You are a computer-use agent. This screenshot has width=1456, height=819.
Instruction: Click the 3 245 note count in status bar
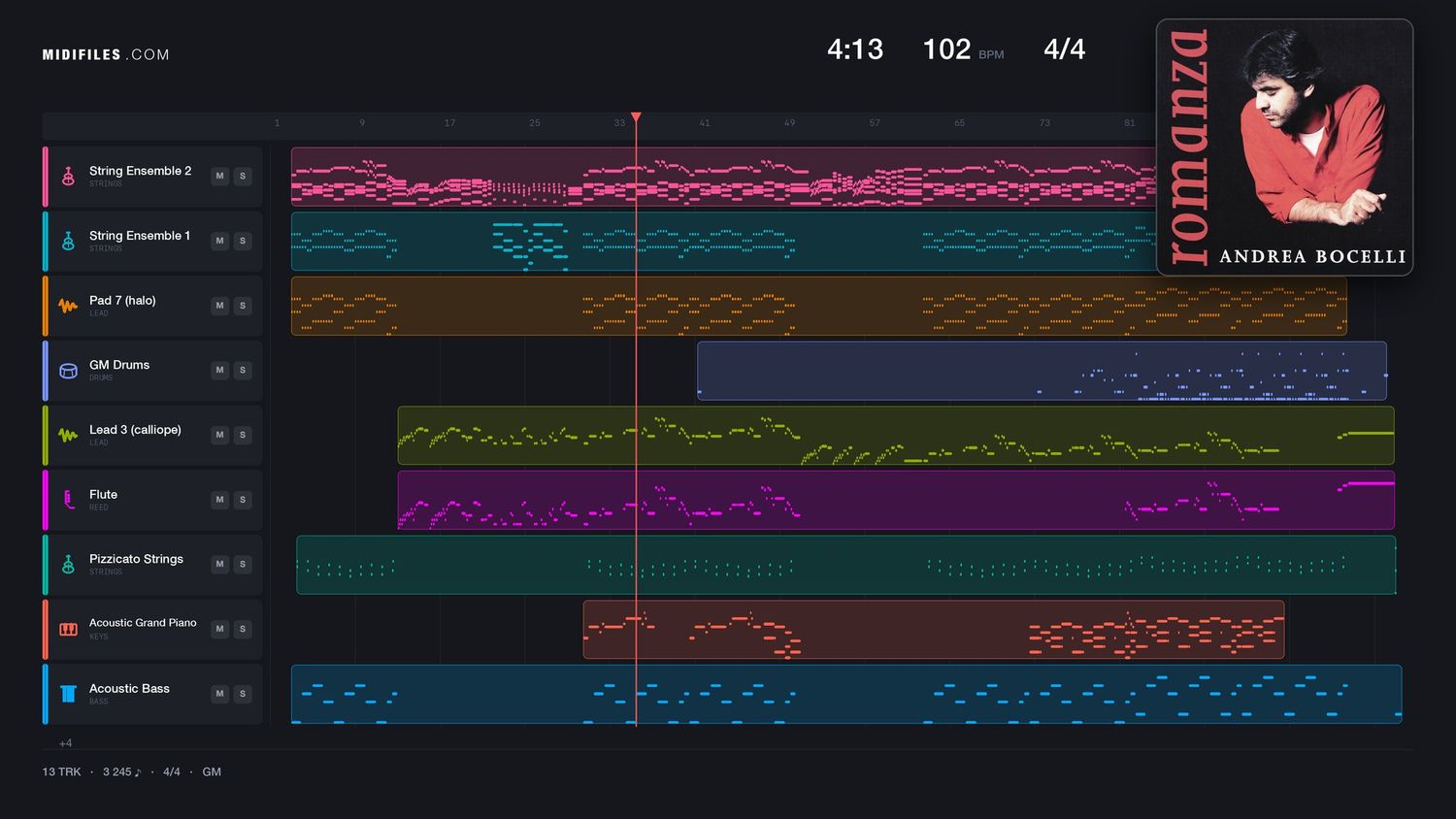point(122,772)
